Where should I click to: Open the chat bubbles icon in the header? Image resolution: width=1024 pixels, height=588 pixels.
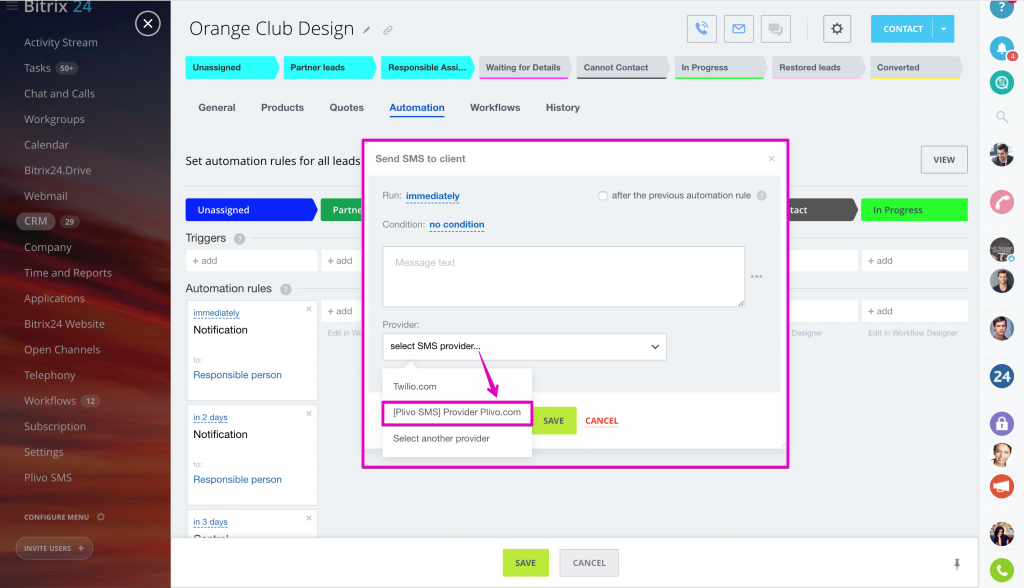click(x=776, y=29)
